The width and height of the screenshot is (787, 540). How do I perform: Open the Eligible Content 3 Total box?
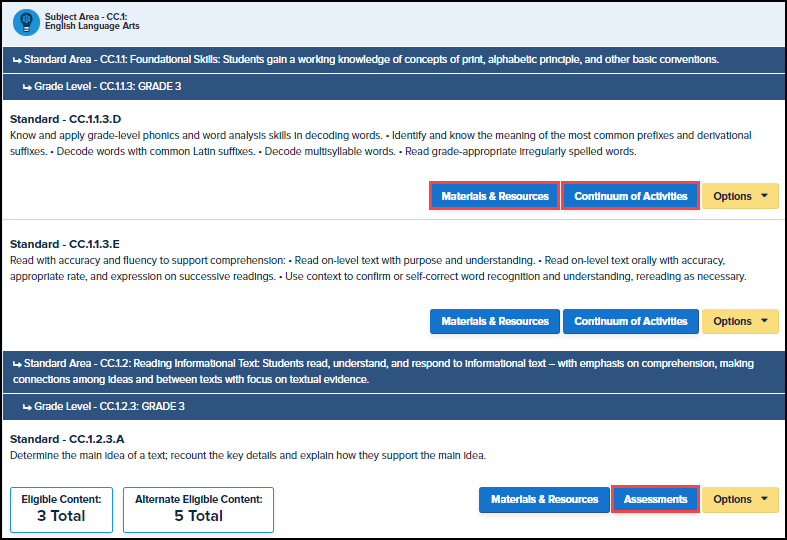tap(62, 509)
